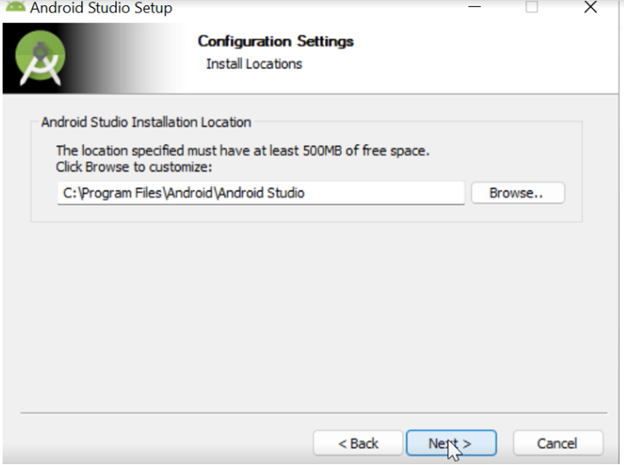Image resolution: width=624 pixels, height=465 pixels.
Task: Click the Configuration Settings heading
Action: [275, 41]
